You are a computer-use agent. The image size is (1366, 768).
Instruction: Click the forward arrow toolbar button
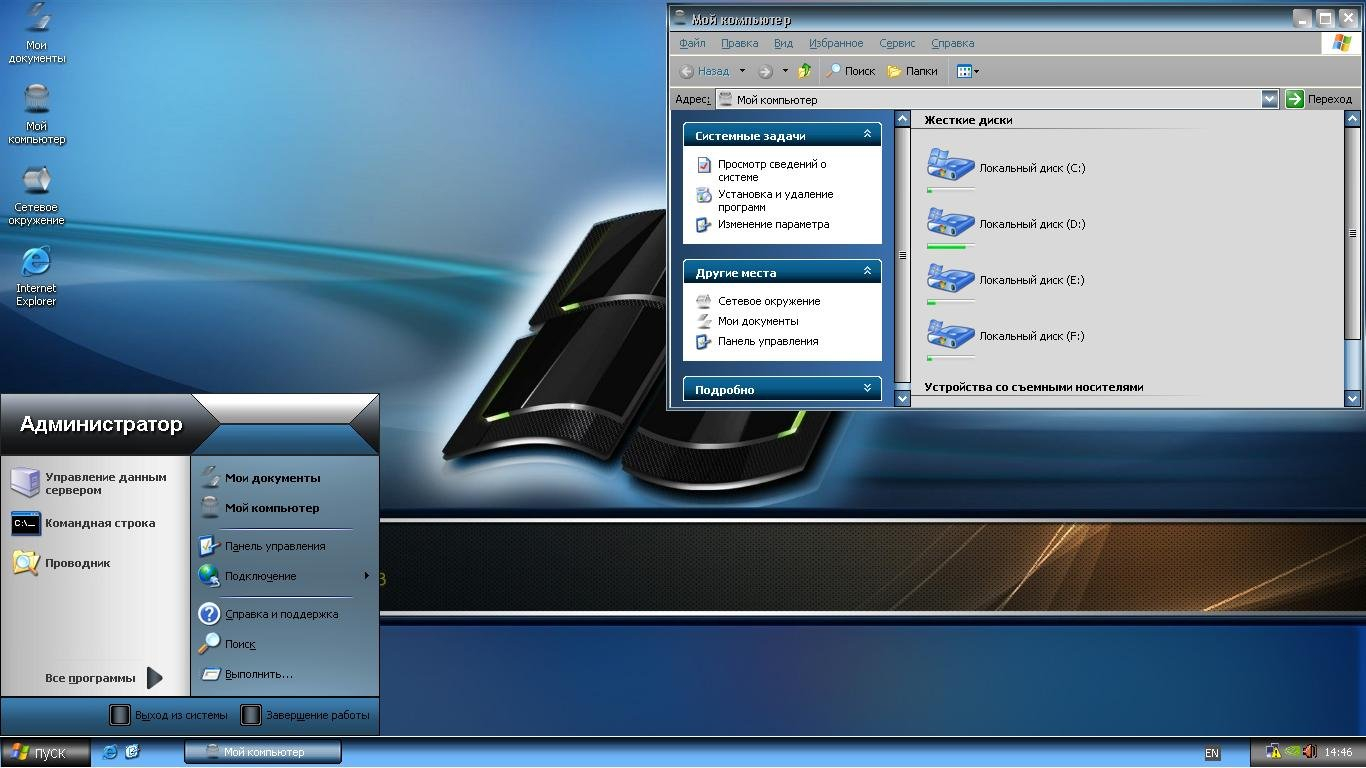765,71
